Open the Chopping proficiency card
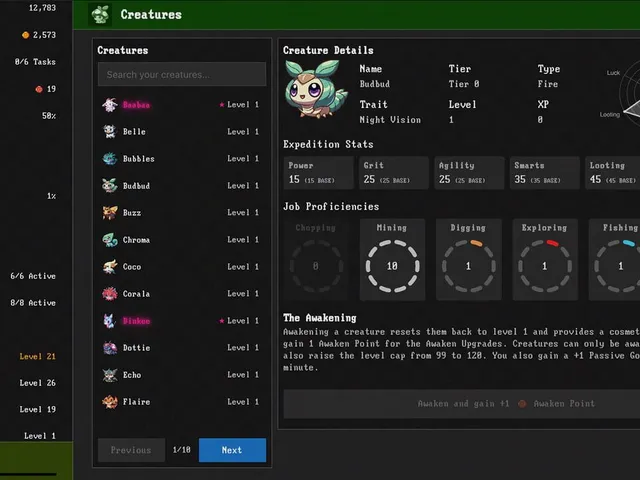Screen dimensions: 640x480 316,260
